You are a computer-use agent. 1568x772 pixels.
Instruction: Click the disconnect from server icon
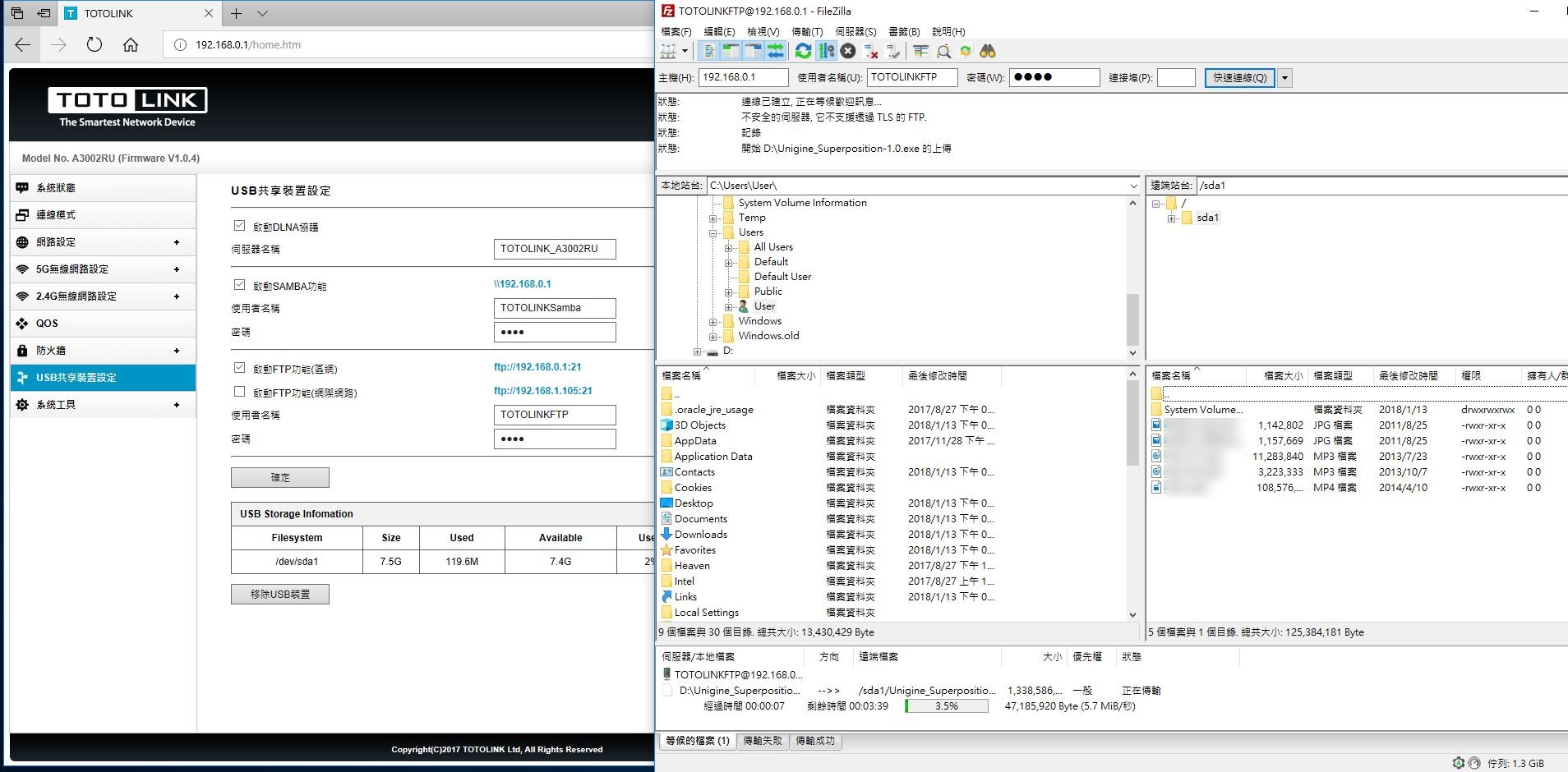coord(871,51)
